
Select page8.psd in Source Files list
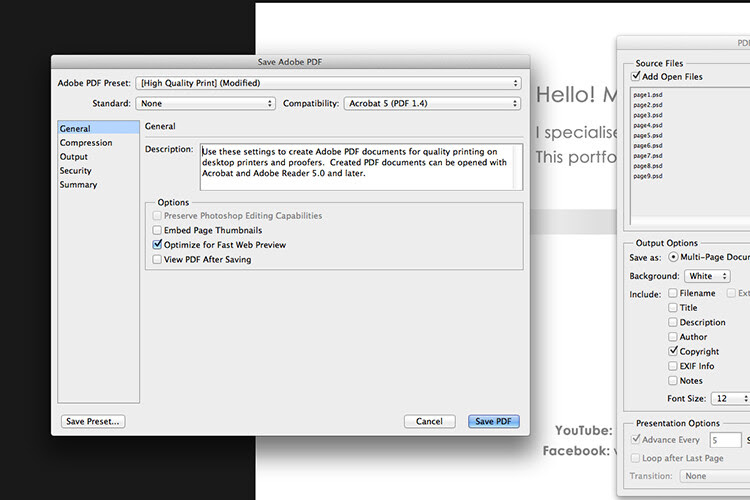648,166
